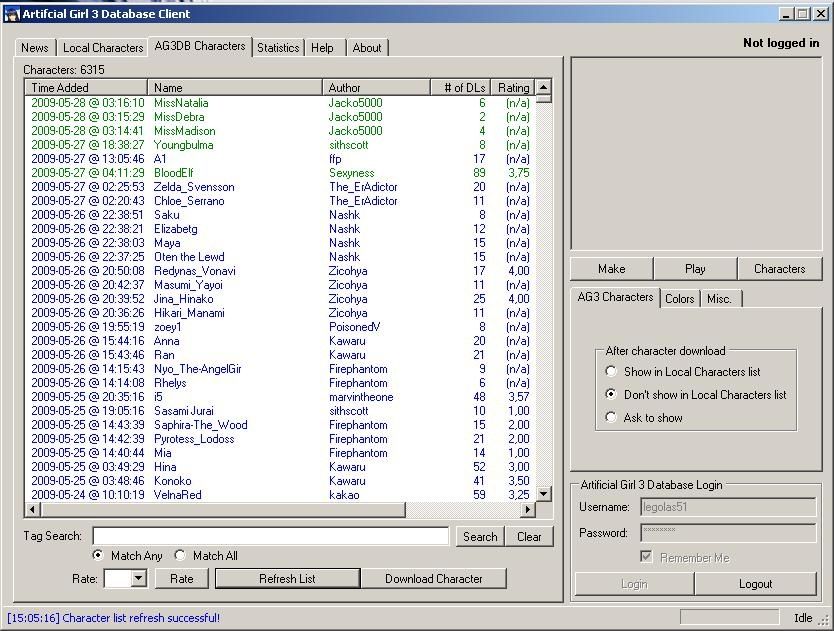Image resolution: width=834 pixels, height=631 pixels.
Task: Switch to the Local Characters tab
Action: coord(103,48)
